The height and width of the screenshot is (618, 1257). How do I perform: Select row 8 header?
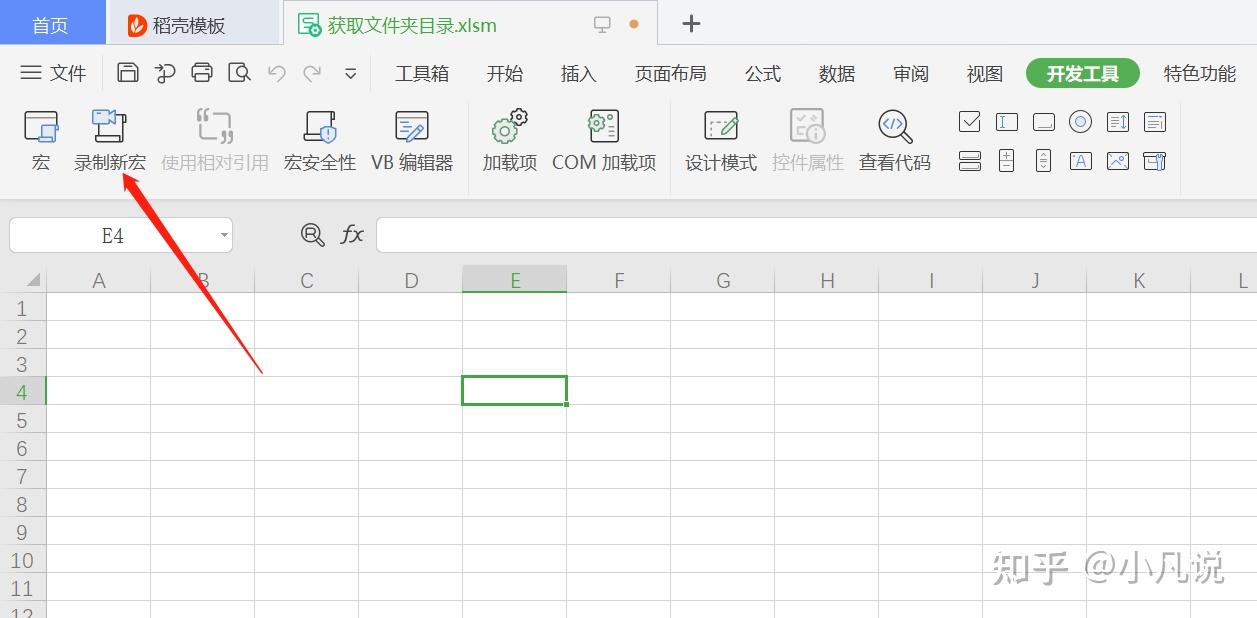point(22,504)
